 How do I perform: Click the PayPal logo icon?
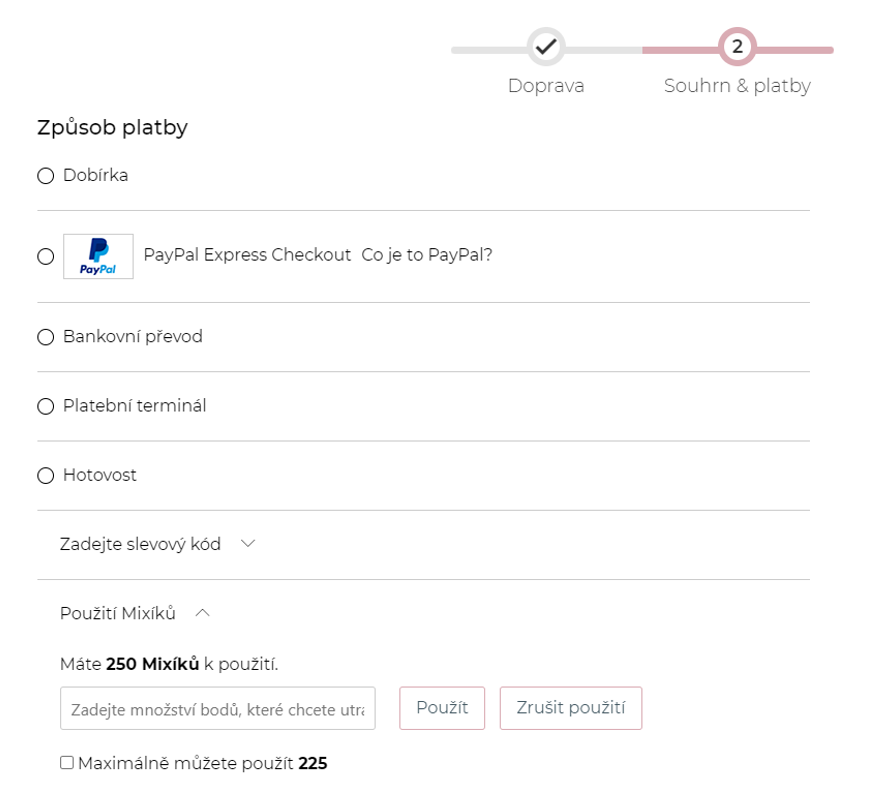(x=98, y=256)
